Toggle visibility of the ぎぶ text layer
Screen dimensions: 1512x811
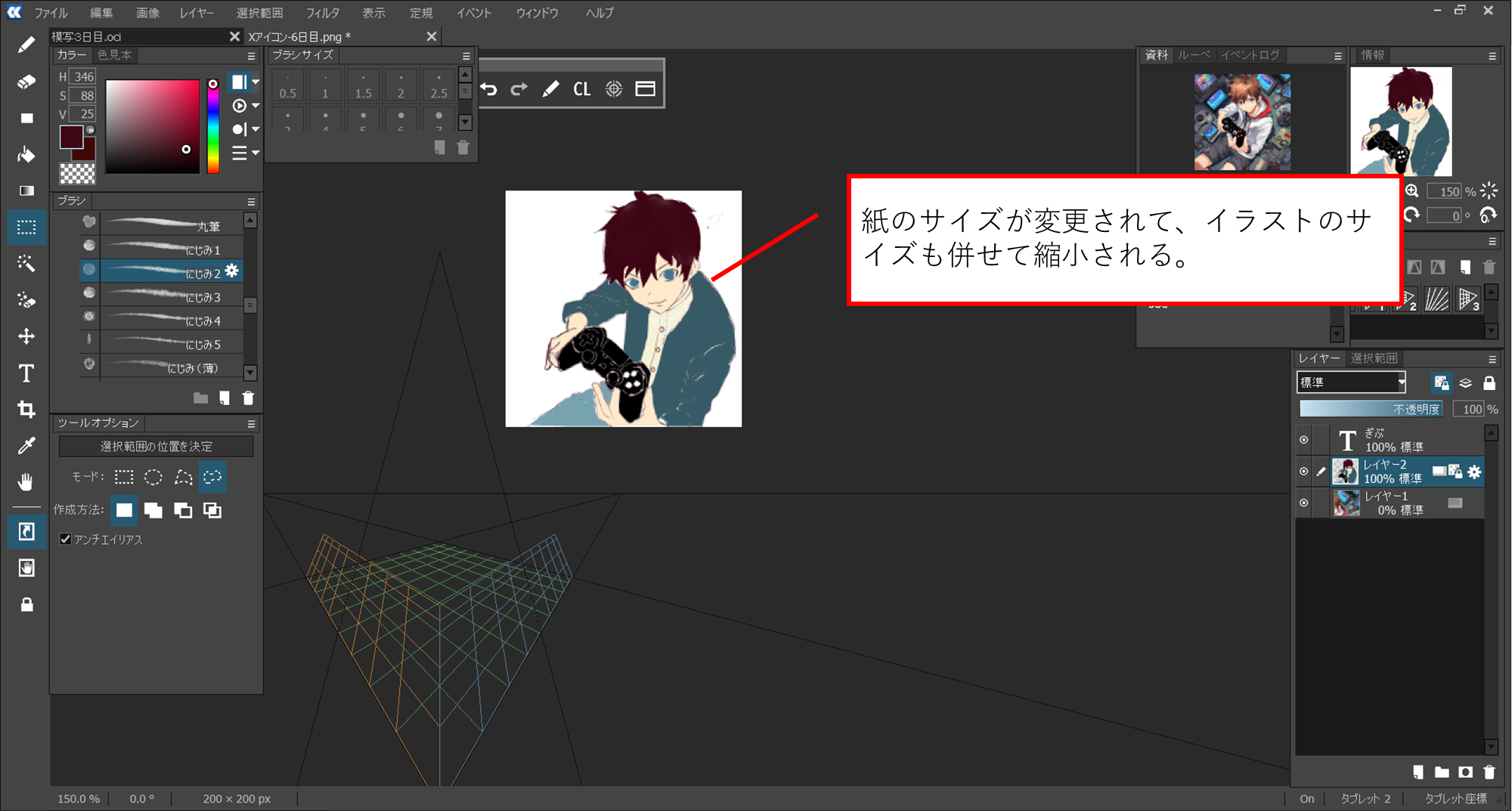pyautogui.click(x=1303, y=439)
